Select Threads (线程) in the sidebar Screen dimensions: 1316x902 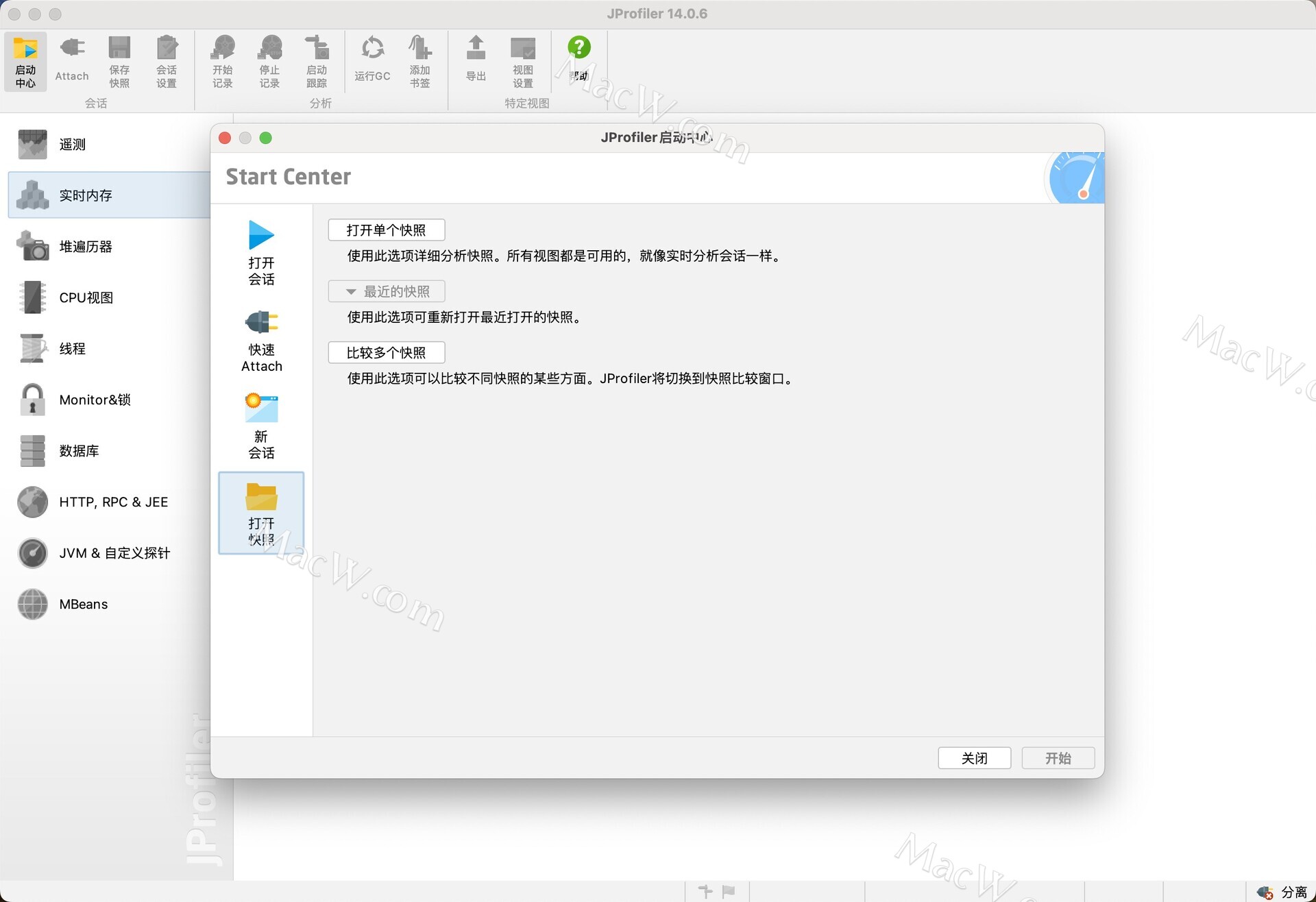coord(110,349)
